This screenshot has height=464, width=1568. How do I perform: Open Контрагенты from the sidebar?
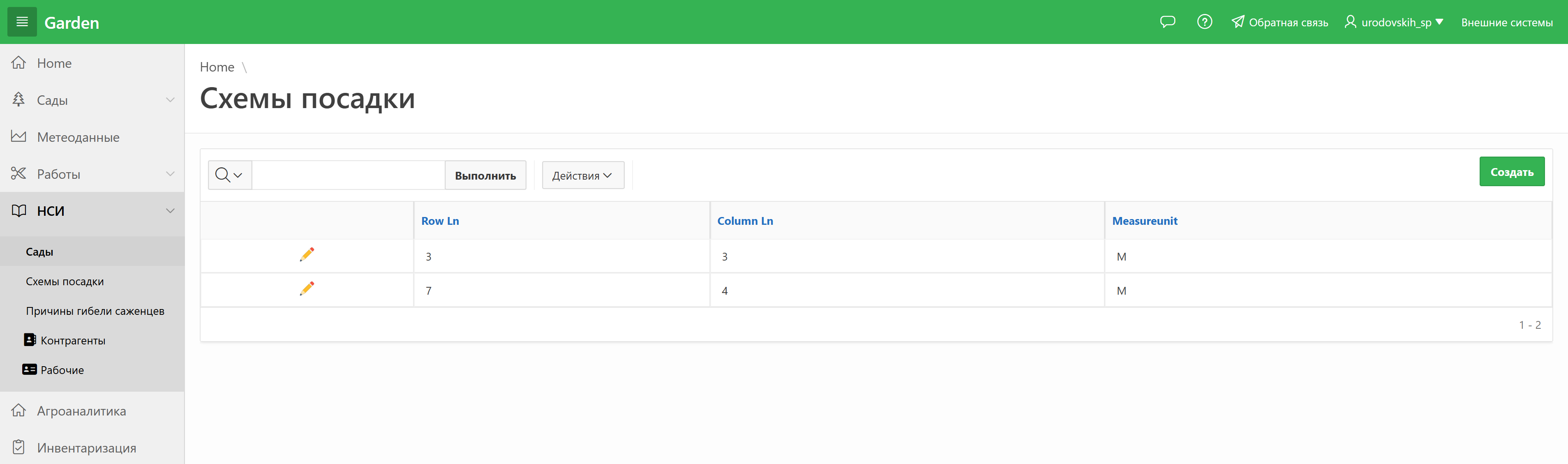(72, 340)
